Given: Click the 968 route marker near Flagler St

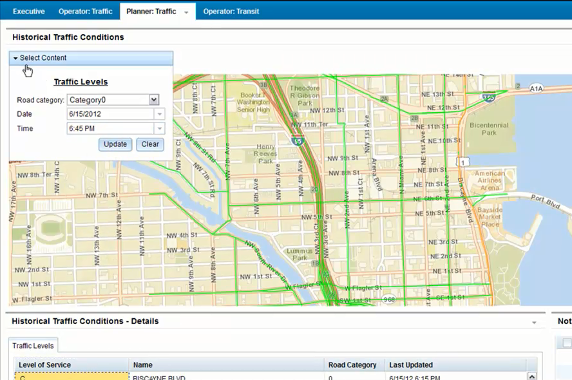Looking at the screenshot, I should pos(389,299).
